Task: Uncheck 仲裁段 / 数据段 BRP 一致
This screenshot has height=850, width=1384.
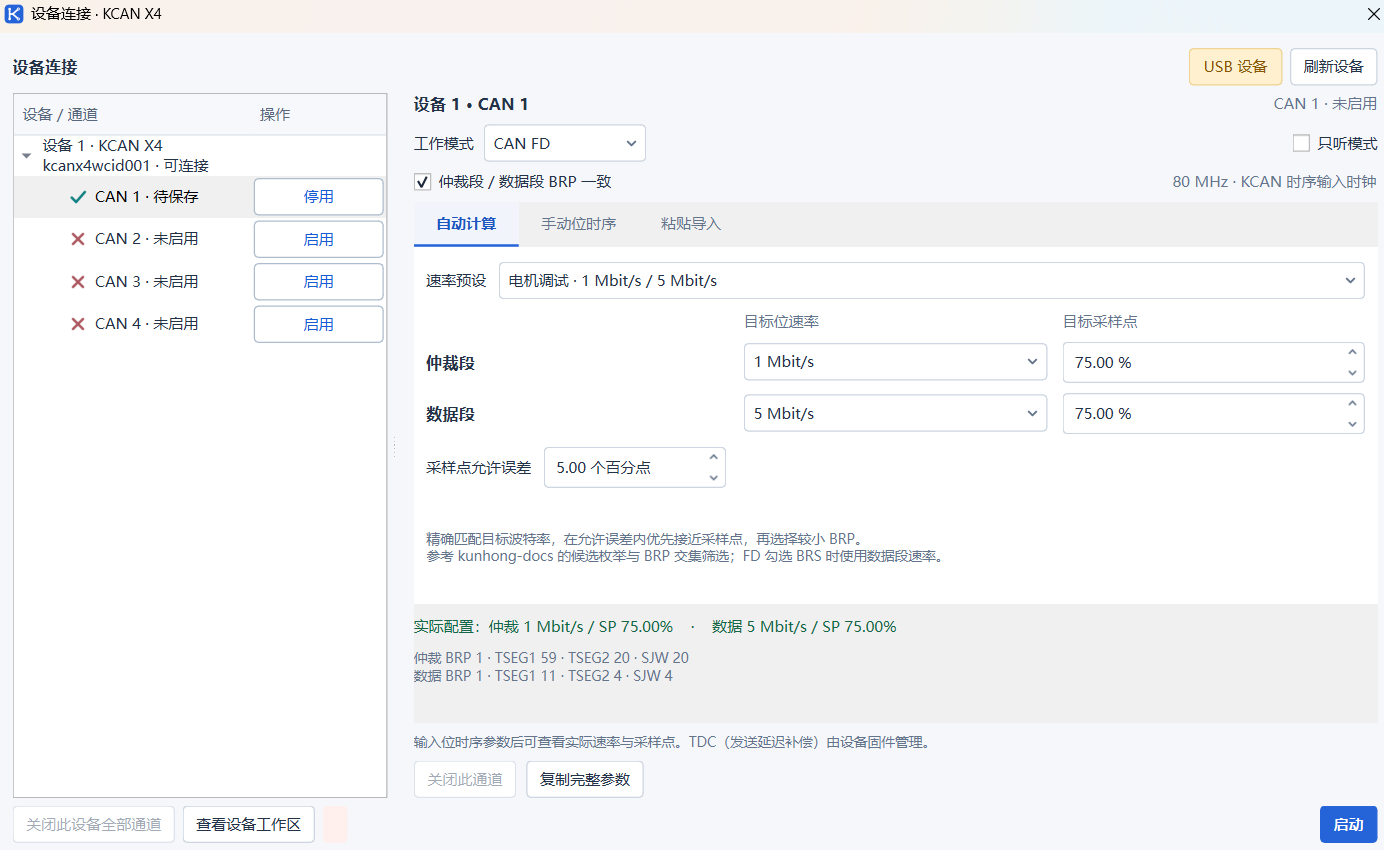Action: click(423, 182)
